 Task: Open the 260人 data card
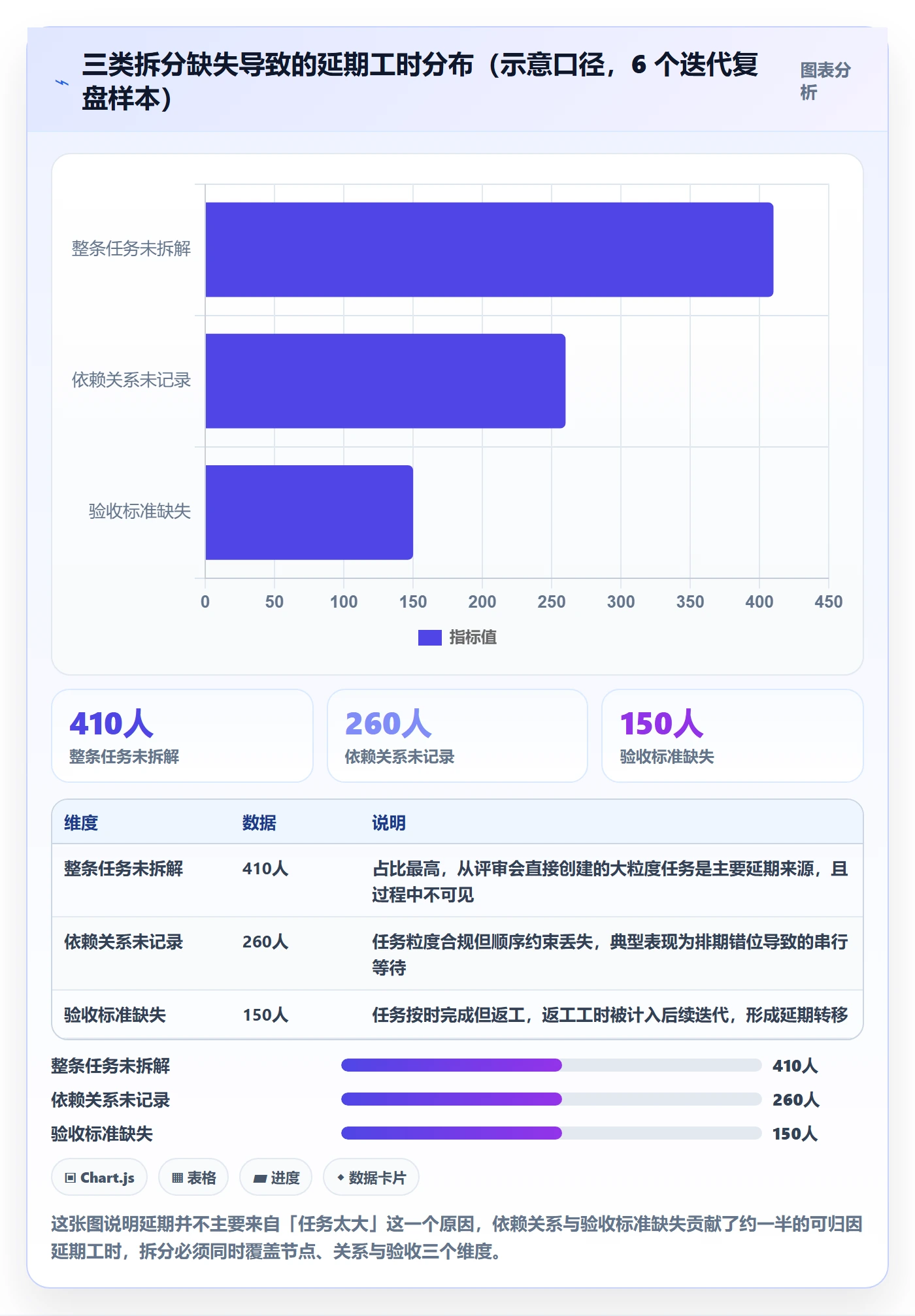pos(457,736)
